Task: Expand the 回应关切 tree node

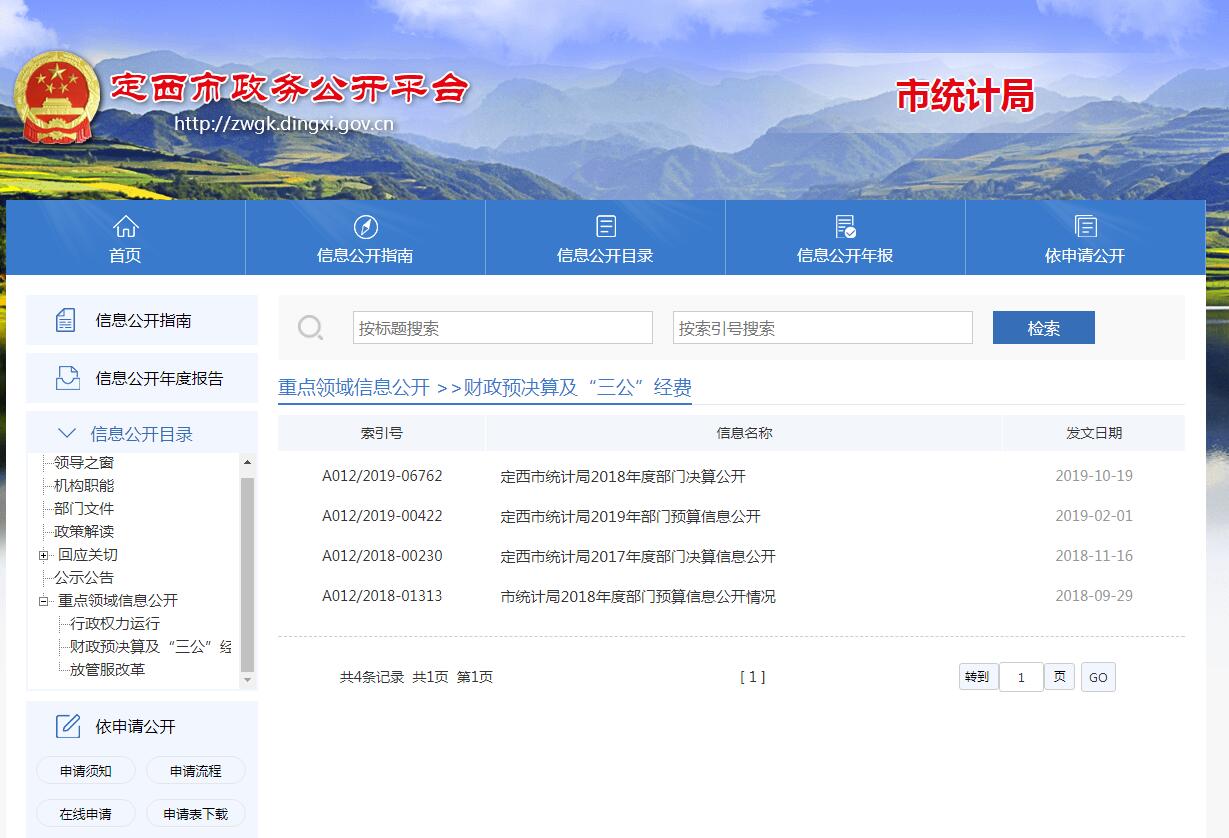Action: [43, 555]
